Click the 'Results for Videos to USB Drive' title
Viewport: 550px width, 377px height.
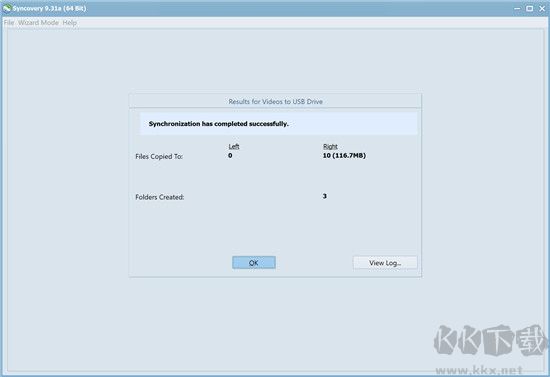pyautogui.click(x=275, y=102)
